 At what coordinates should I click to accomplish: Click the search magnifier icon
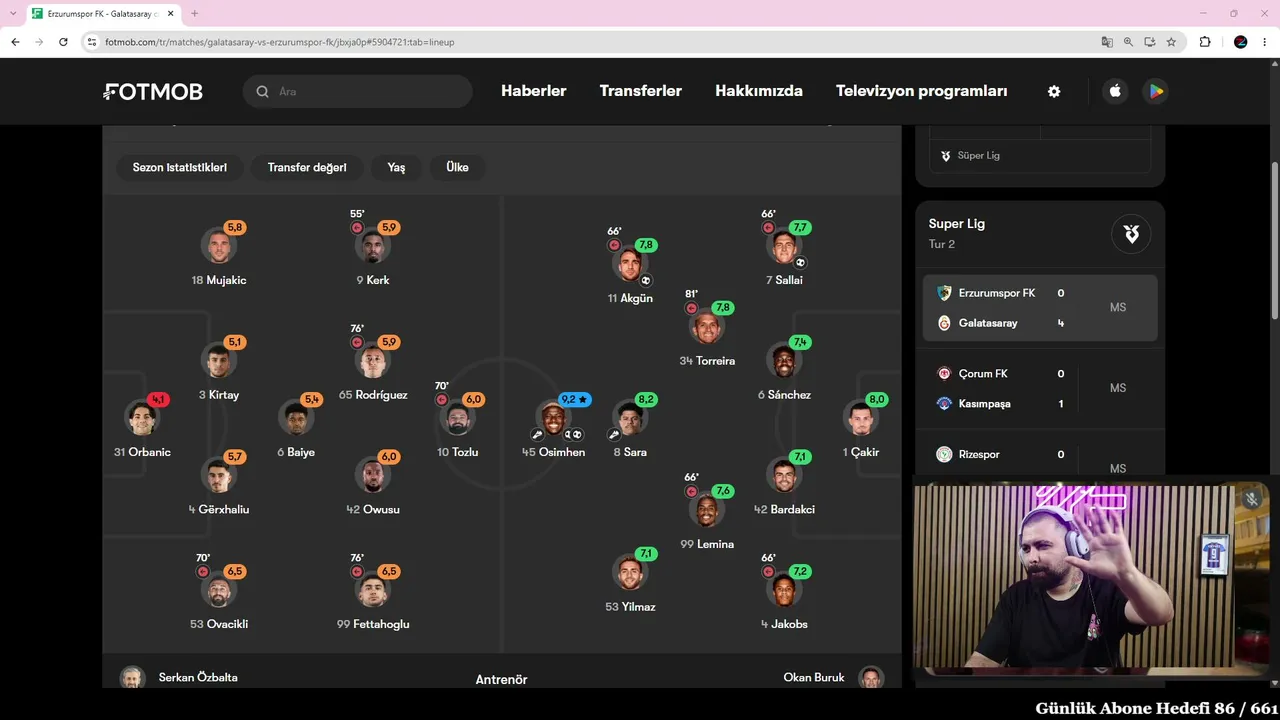pos(262,92)
